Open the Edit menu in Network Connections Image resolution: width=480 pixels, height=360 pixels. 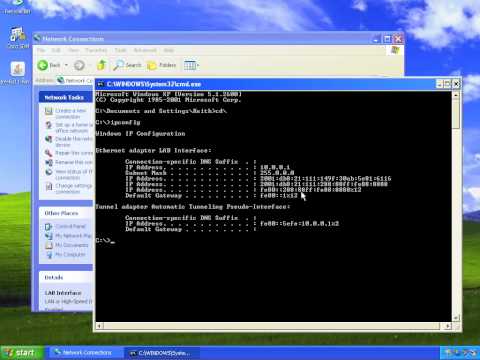click(56, 50)
